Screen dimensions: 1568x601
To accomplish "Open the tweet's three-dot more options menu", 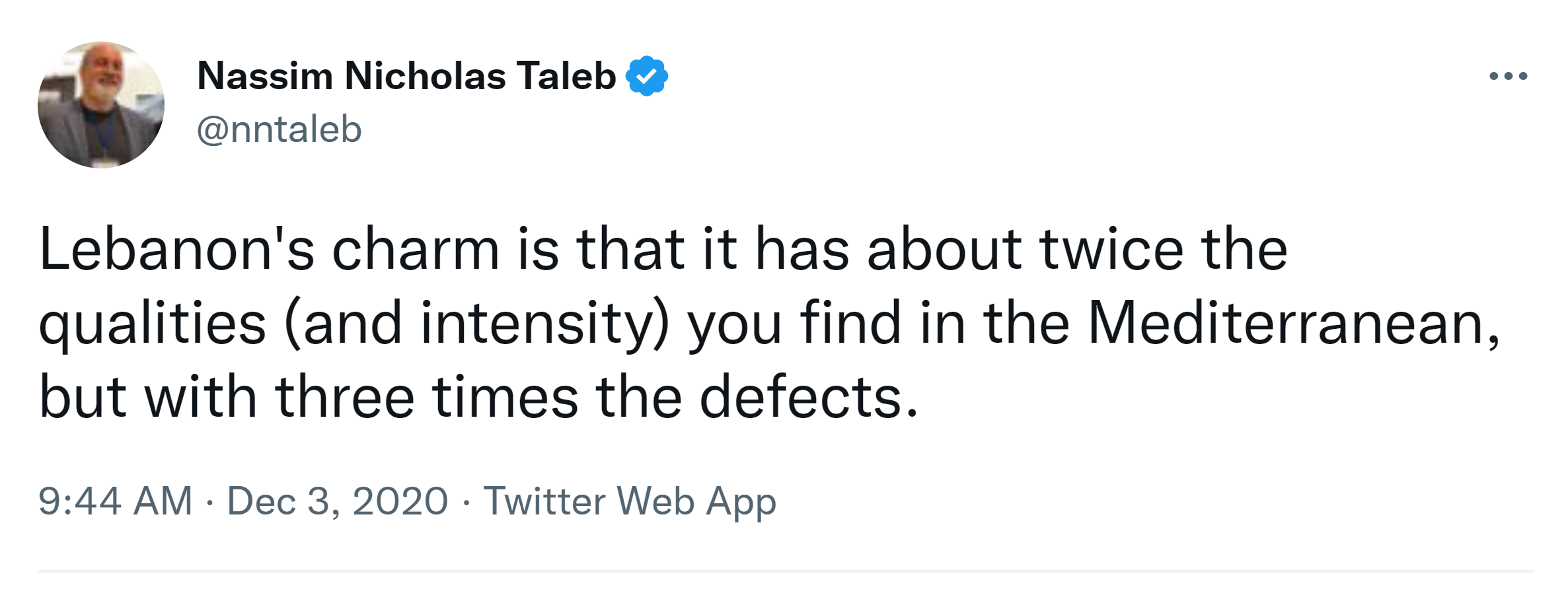I will [1508, 77].
